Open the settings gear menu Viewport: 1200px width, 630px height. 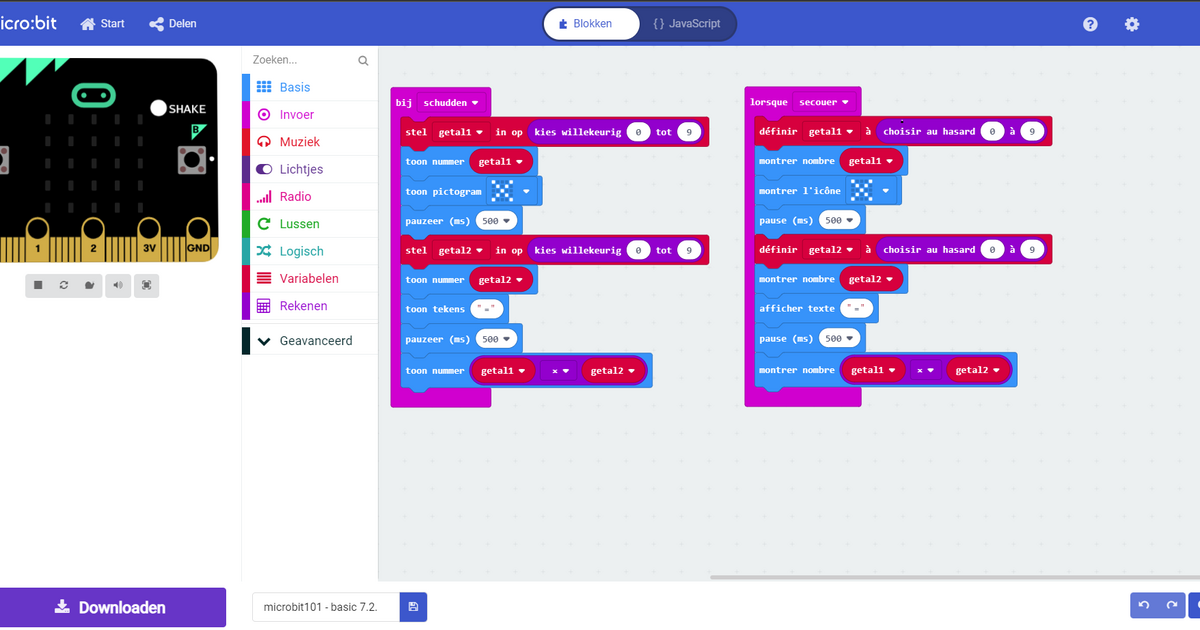click(1132, 23)
